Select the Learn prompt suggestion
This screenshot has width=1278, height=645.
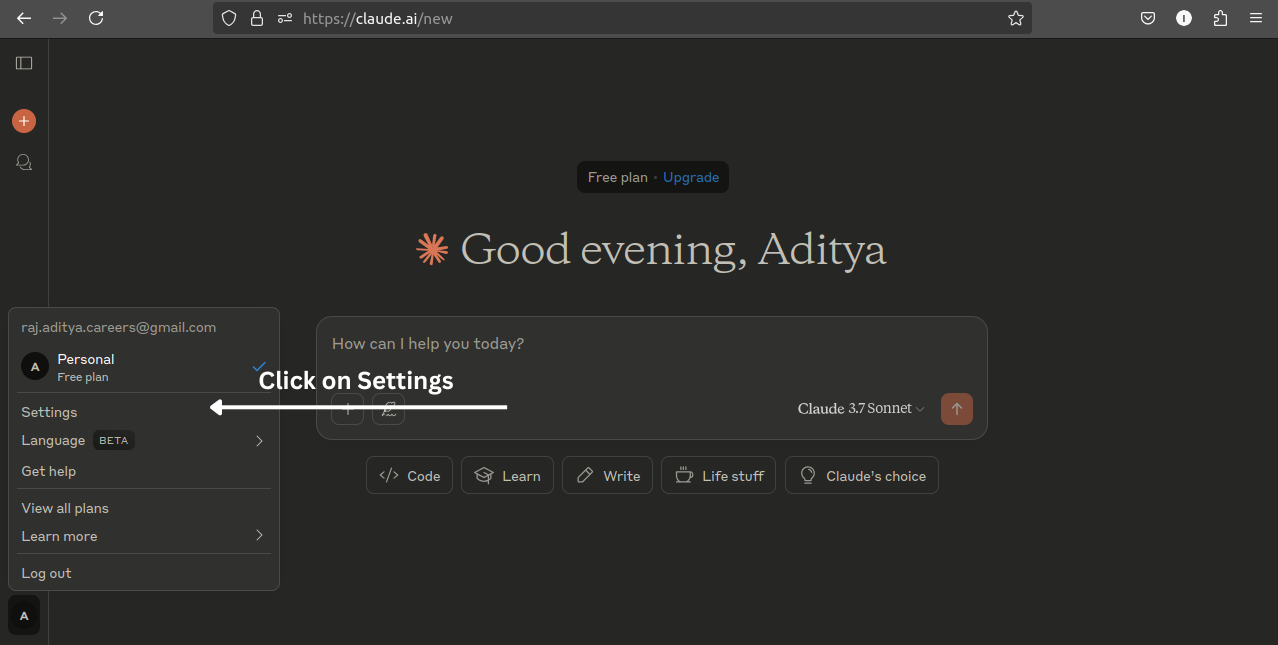click(507, 475)
